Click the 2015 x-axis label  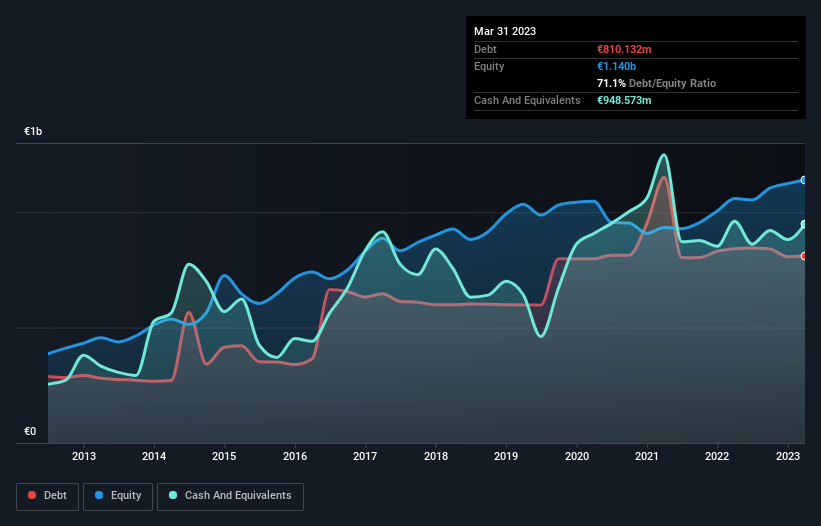pos(224,456)
